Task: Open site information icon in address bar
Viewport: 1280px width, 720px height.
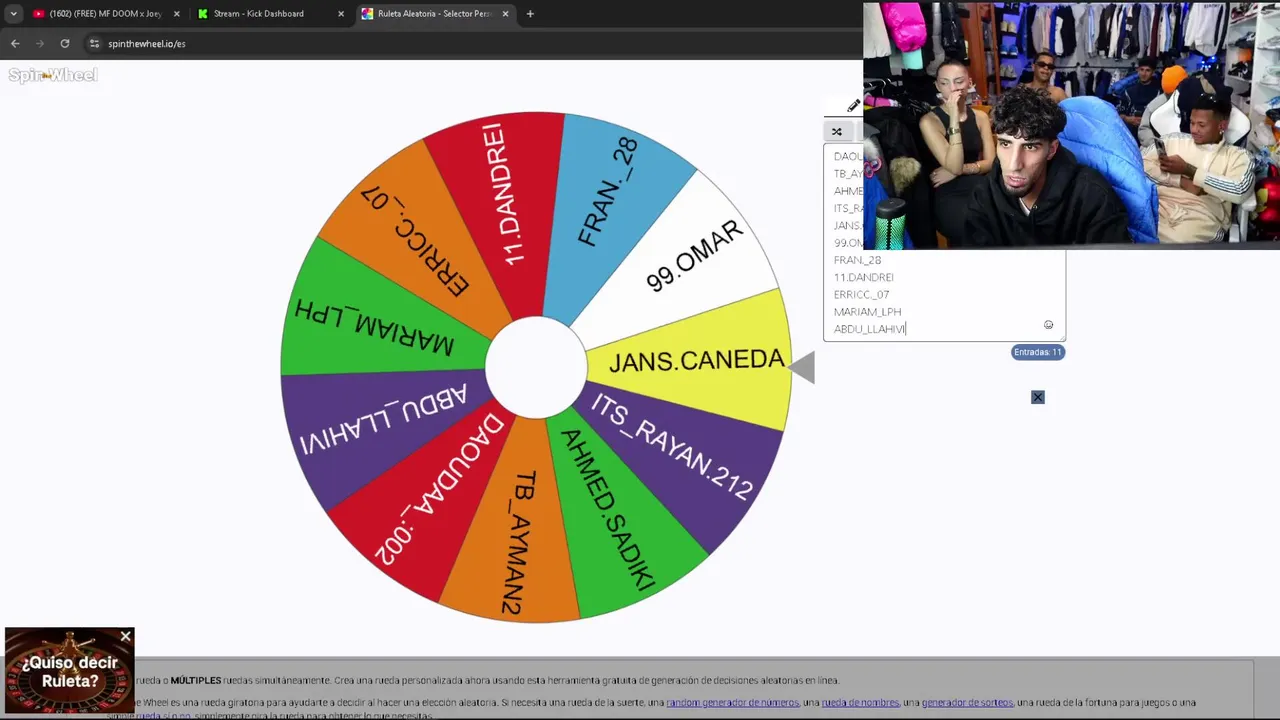Action: (x=94, y=43)
